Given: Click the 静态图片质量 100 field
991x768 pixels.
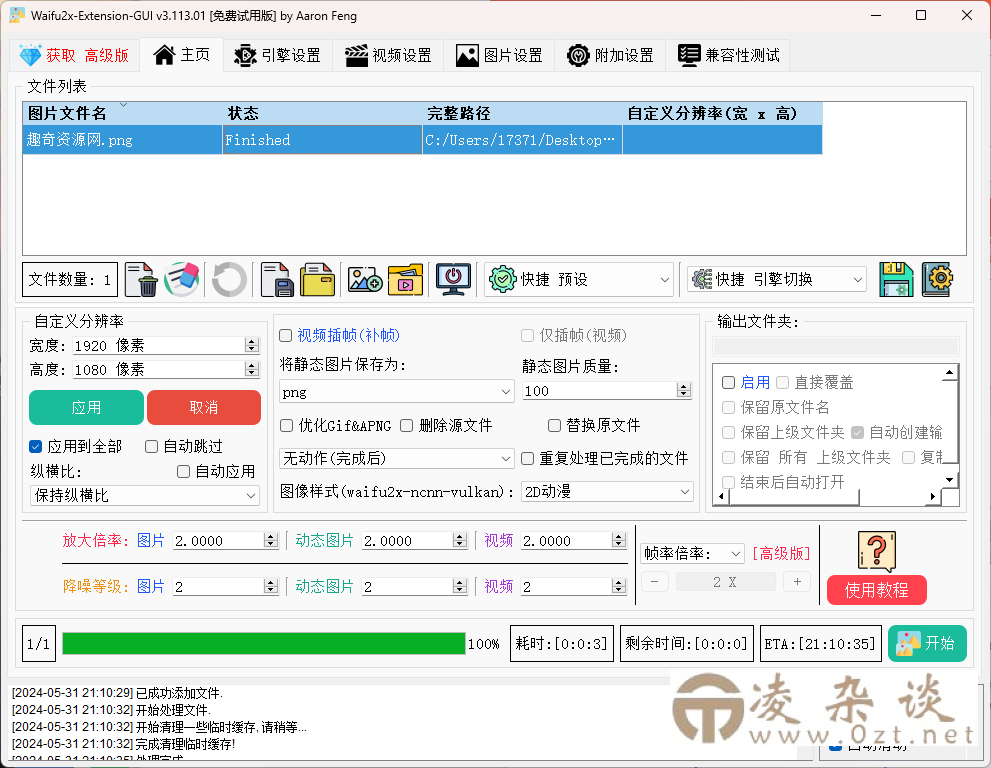Looking at the screenshot, I should [x=607, y=391].
